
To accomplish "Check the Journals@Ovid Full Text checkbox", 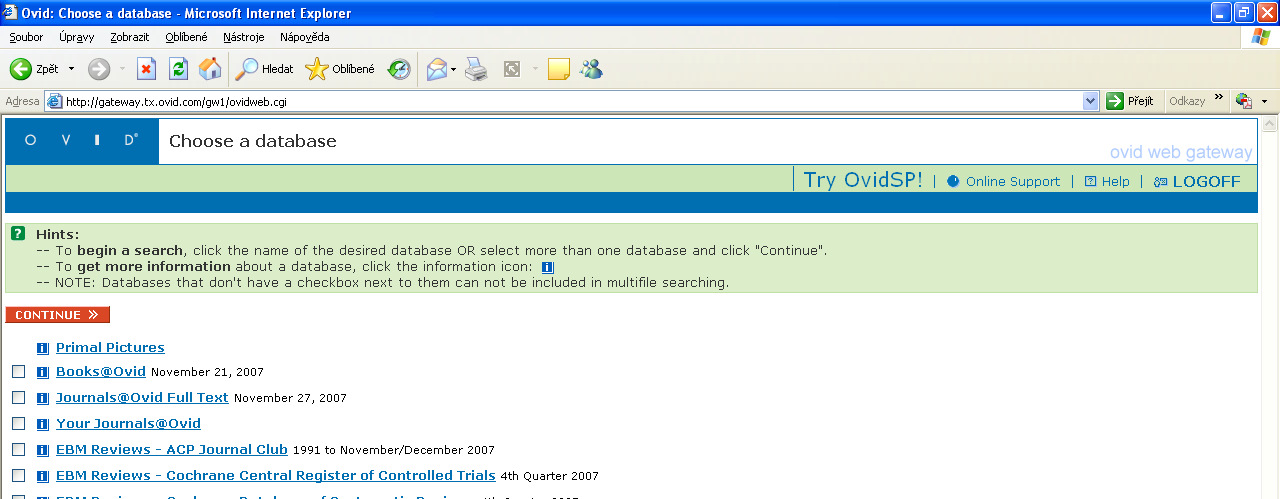I will tap(19, 398).
